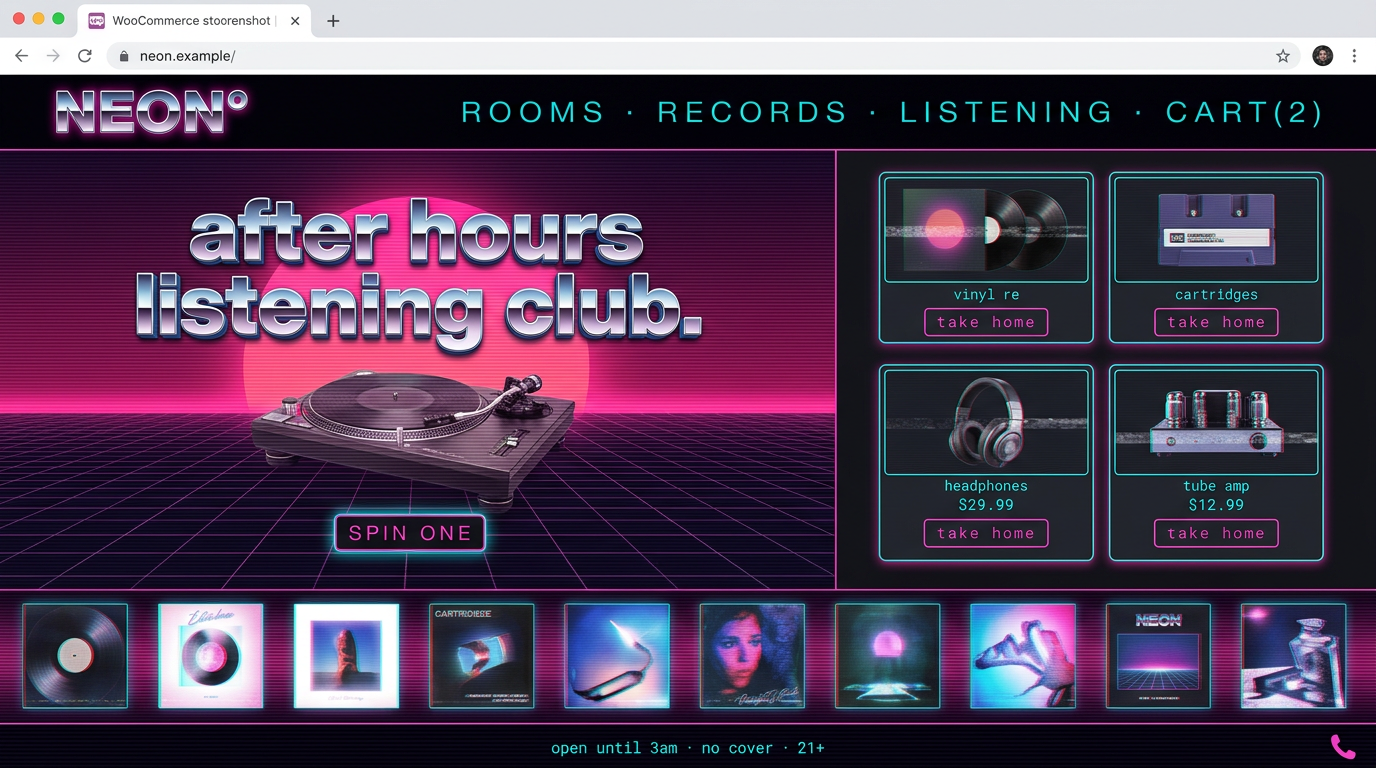
Task: Open the browser profile avatar
Action: tap(1322, 56)
